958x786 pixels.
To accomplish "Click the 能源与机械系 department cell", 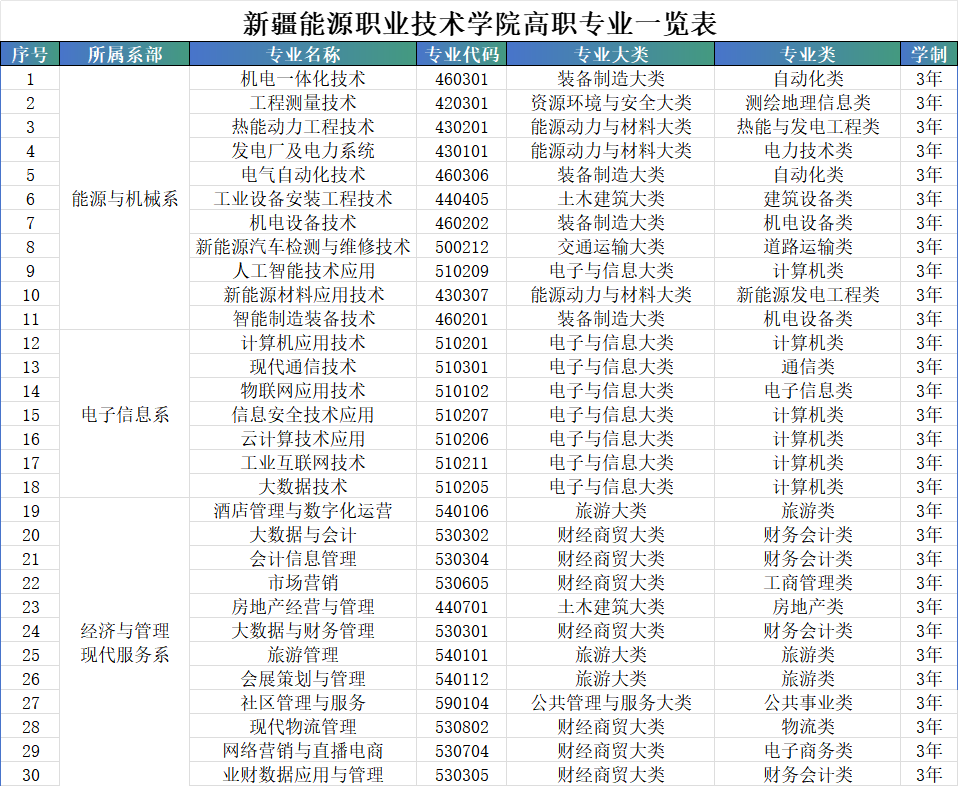I will tap(122, 198).
